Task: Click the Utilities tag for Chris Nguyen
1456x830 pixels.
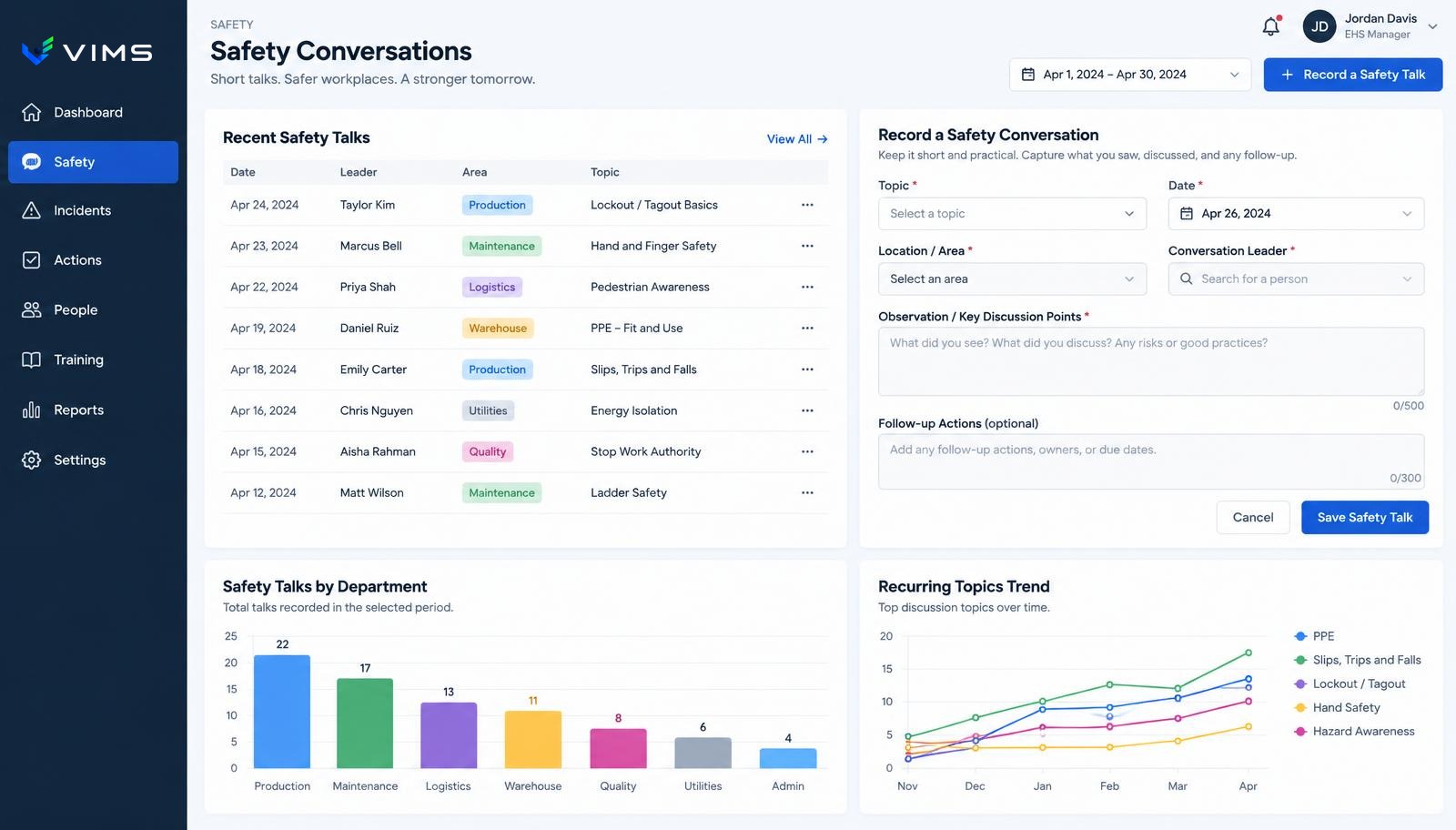Action: [488, 410]
